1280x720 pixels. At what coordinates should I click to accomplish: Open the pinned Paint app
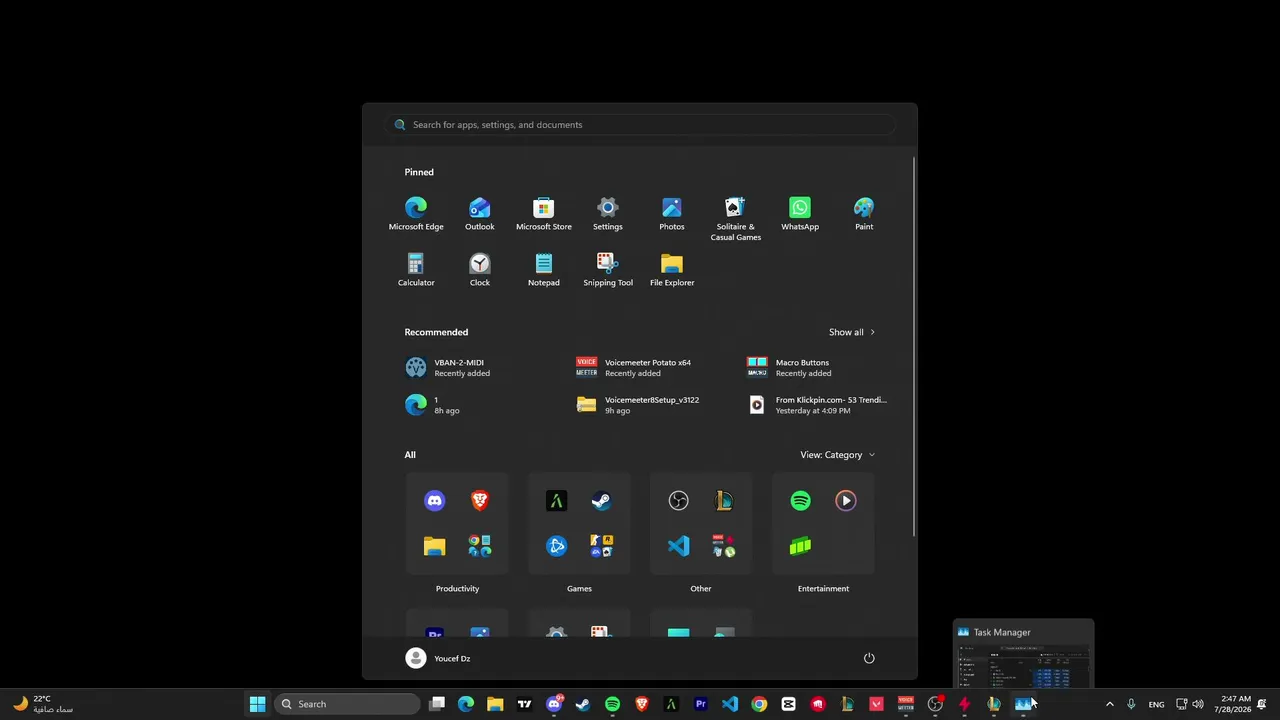[864, 214]
